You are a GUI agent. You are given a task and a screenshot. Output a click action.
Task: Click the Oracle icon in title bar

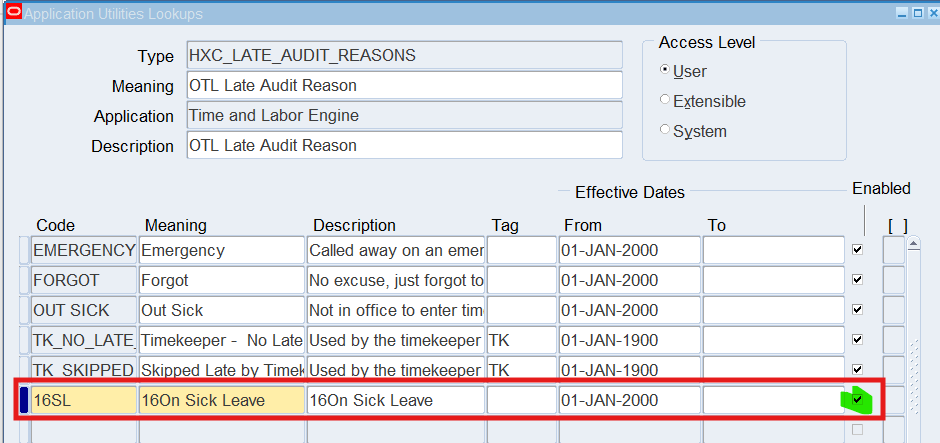point(12,13)
